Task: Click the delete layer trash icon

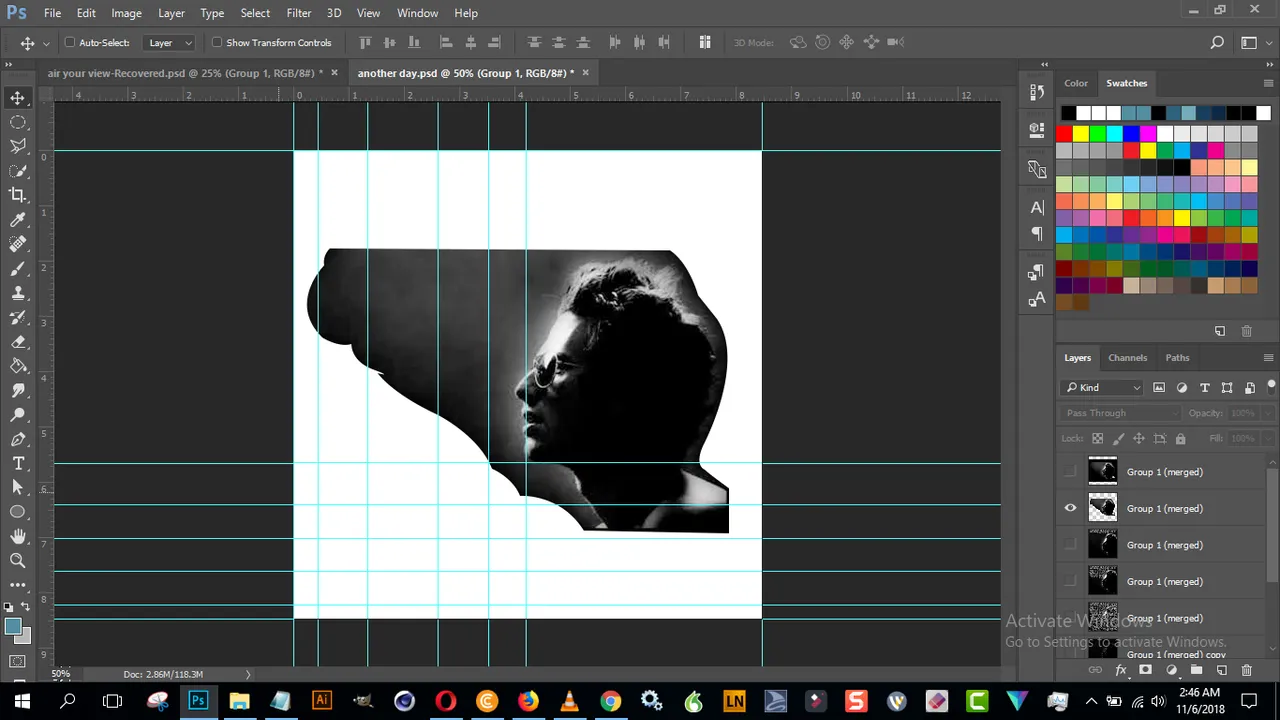Action: 1246,670
